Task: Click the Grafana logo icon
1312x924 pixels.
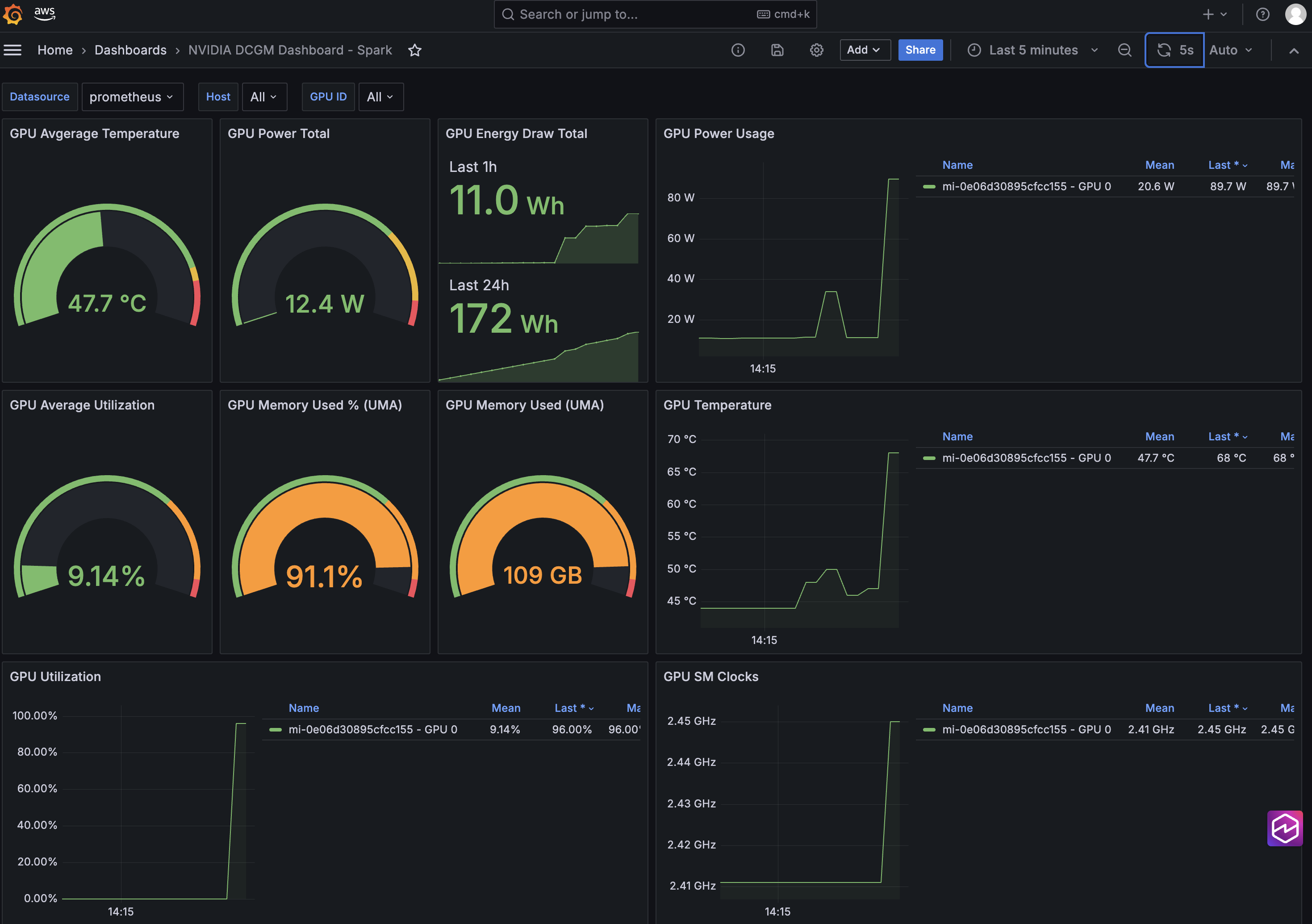Action: (x=13, y=14)
